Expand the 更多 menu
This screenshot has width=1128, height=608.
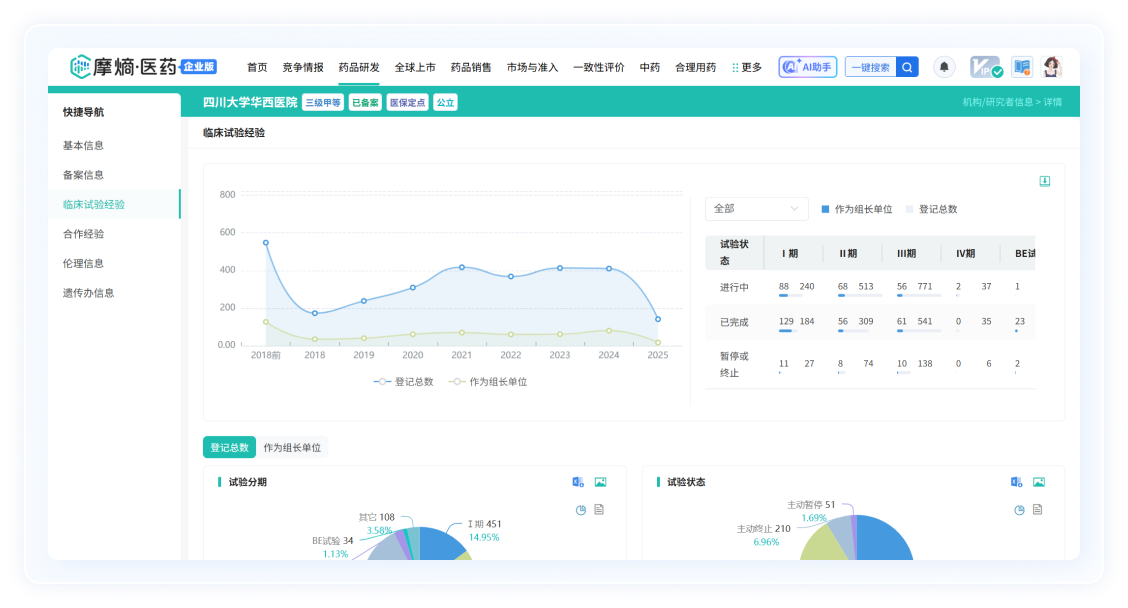click(747, 67)
